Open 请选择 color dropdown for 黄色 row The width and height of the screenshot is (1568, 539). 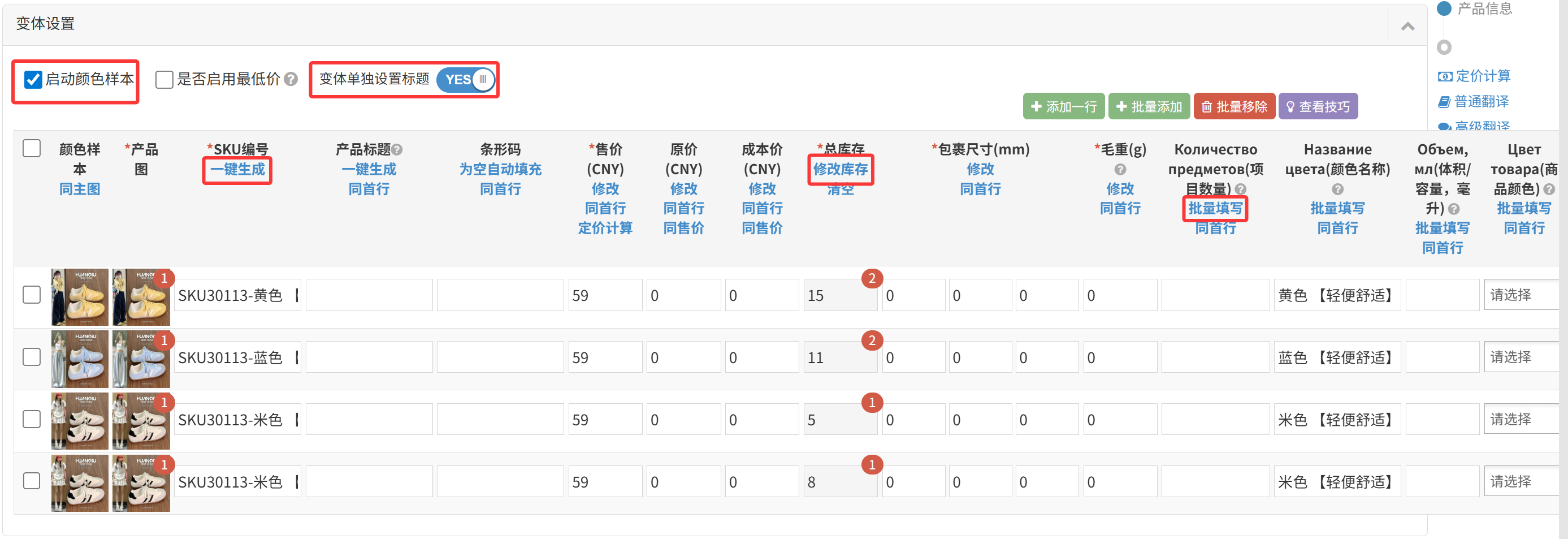(1523, 295)
